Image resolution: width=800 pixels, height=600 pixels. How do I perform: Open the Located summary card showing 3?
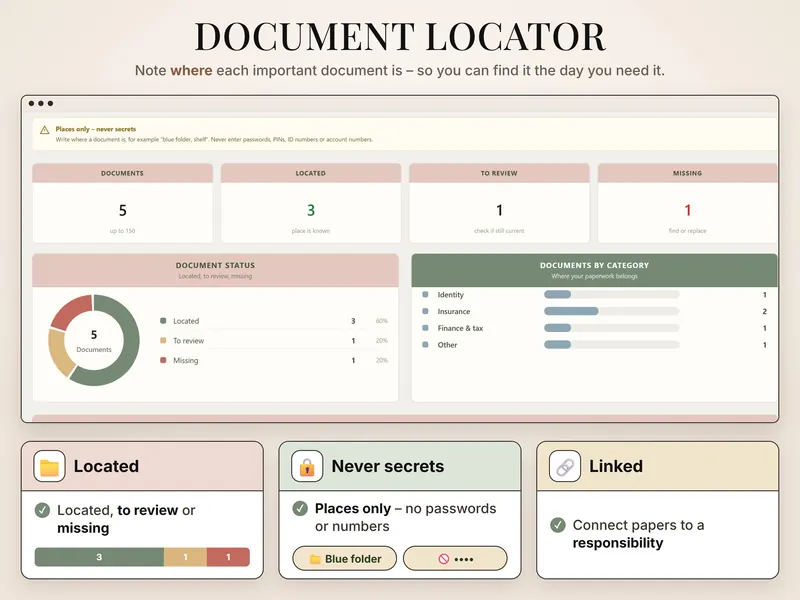click(311, 203)
